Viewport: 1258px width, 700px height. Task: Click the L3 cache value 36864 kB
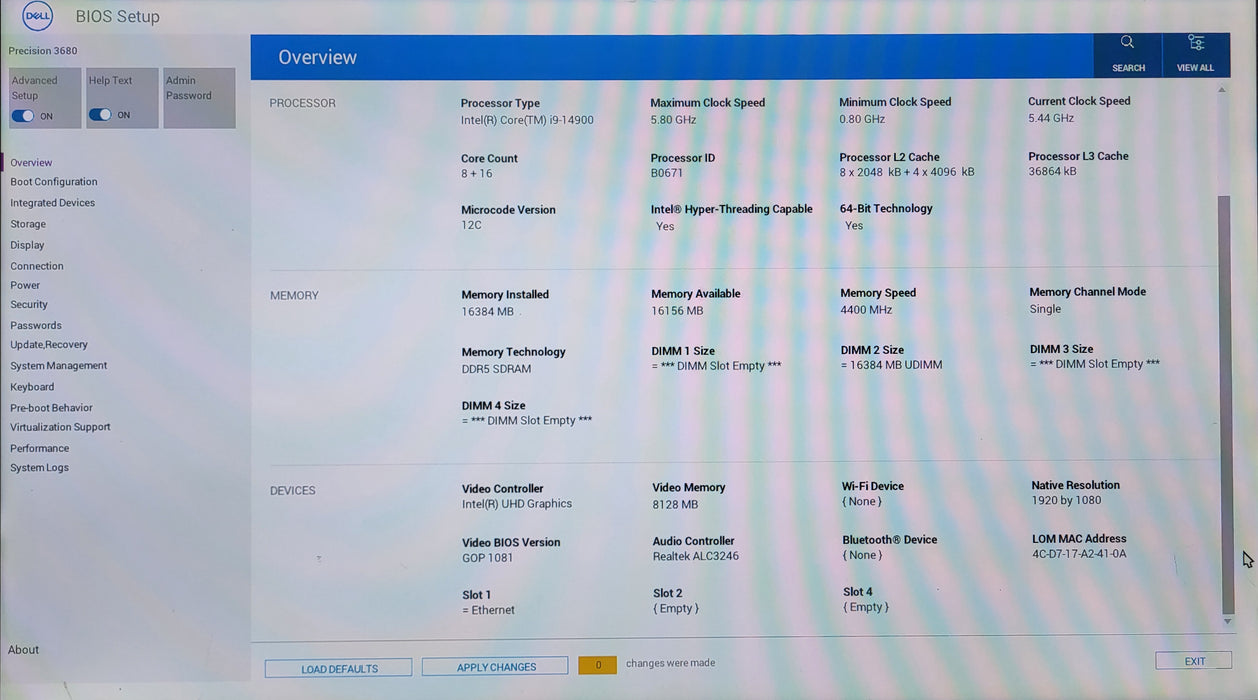[x=1053, y=172]
